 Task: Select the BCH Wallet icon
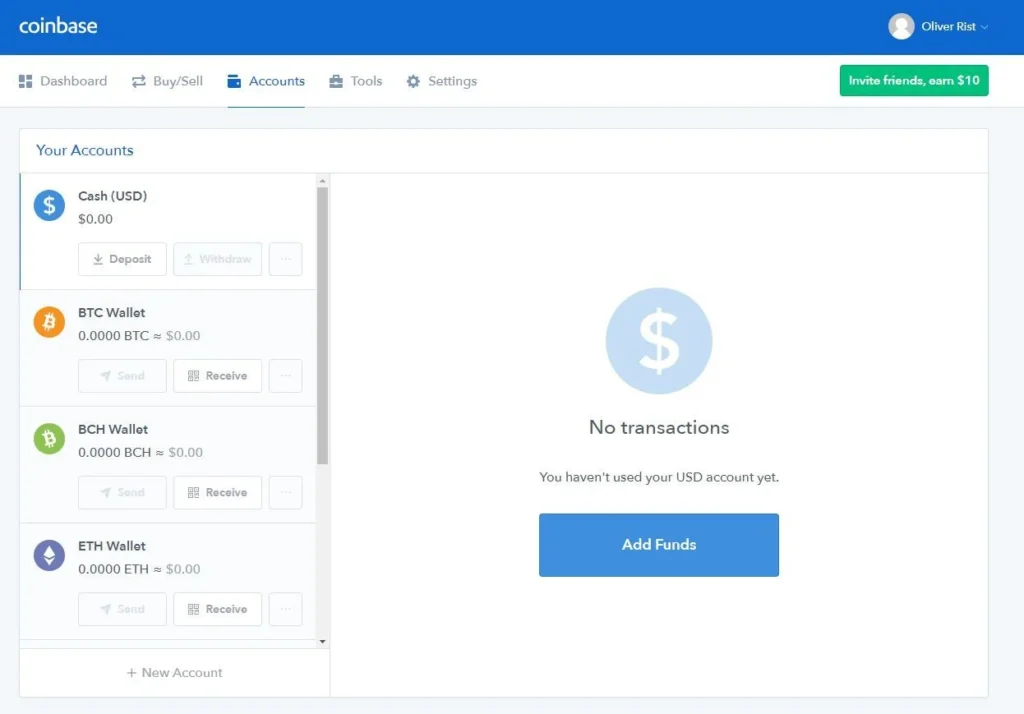49,438
